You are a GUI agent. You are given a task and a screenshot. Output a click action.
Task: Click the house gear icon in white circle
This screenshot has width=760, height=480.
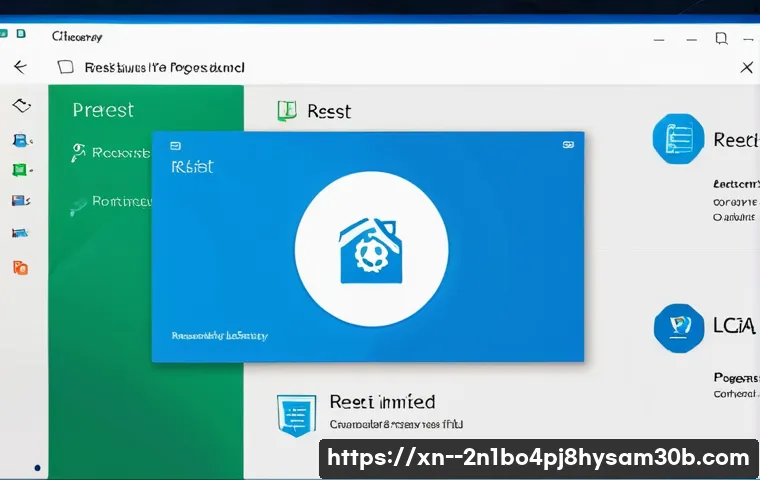(x=371, y=250)
